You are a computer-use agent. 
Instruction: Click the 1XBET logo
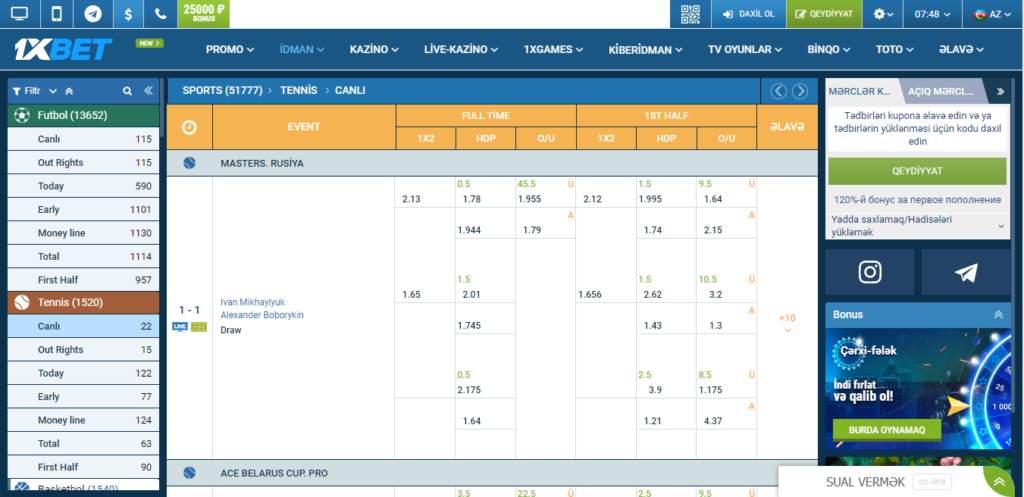point(63,49)
